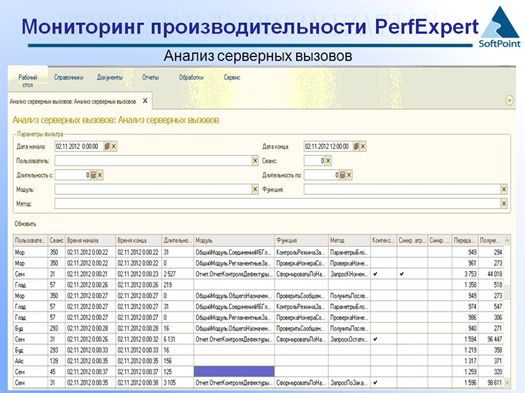Clear the Дата начала field
The image size is (525, 393).
(x=114, y=147)
